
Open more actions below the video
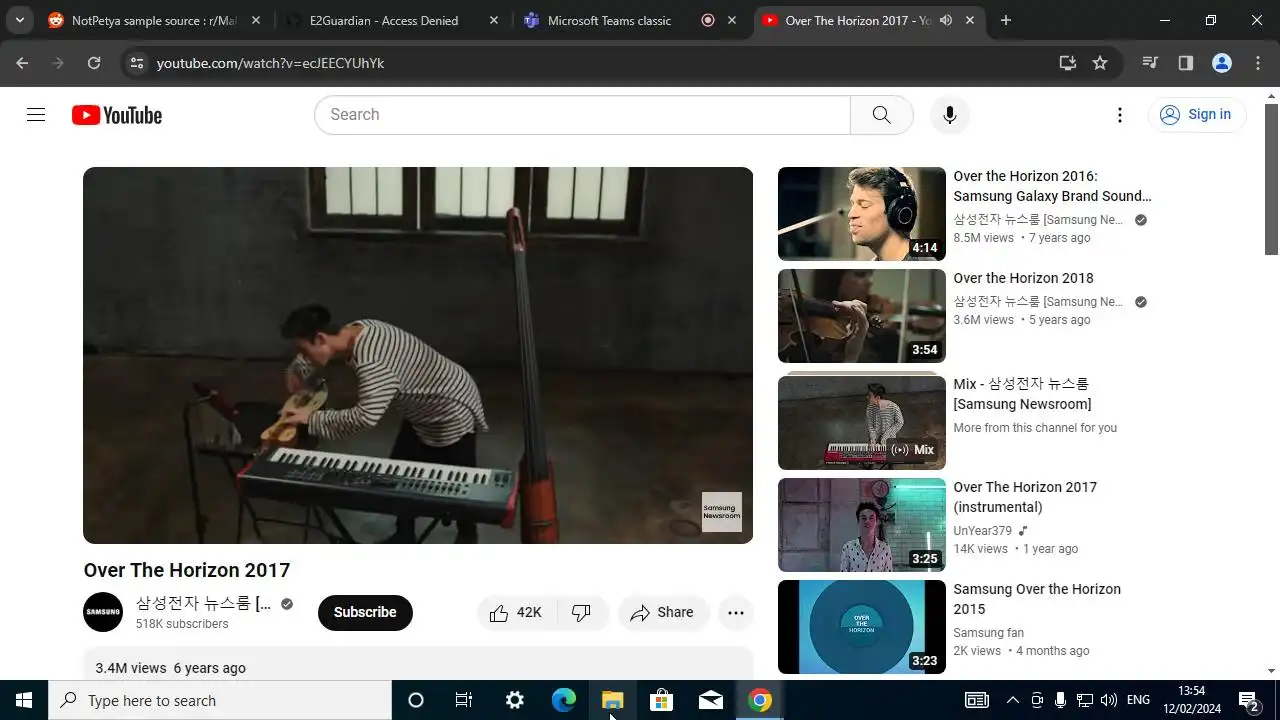[736, 612]
